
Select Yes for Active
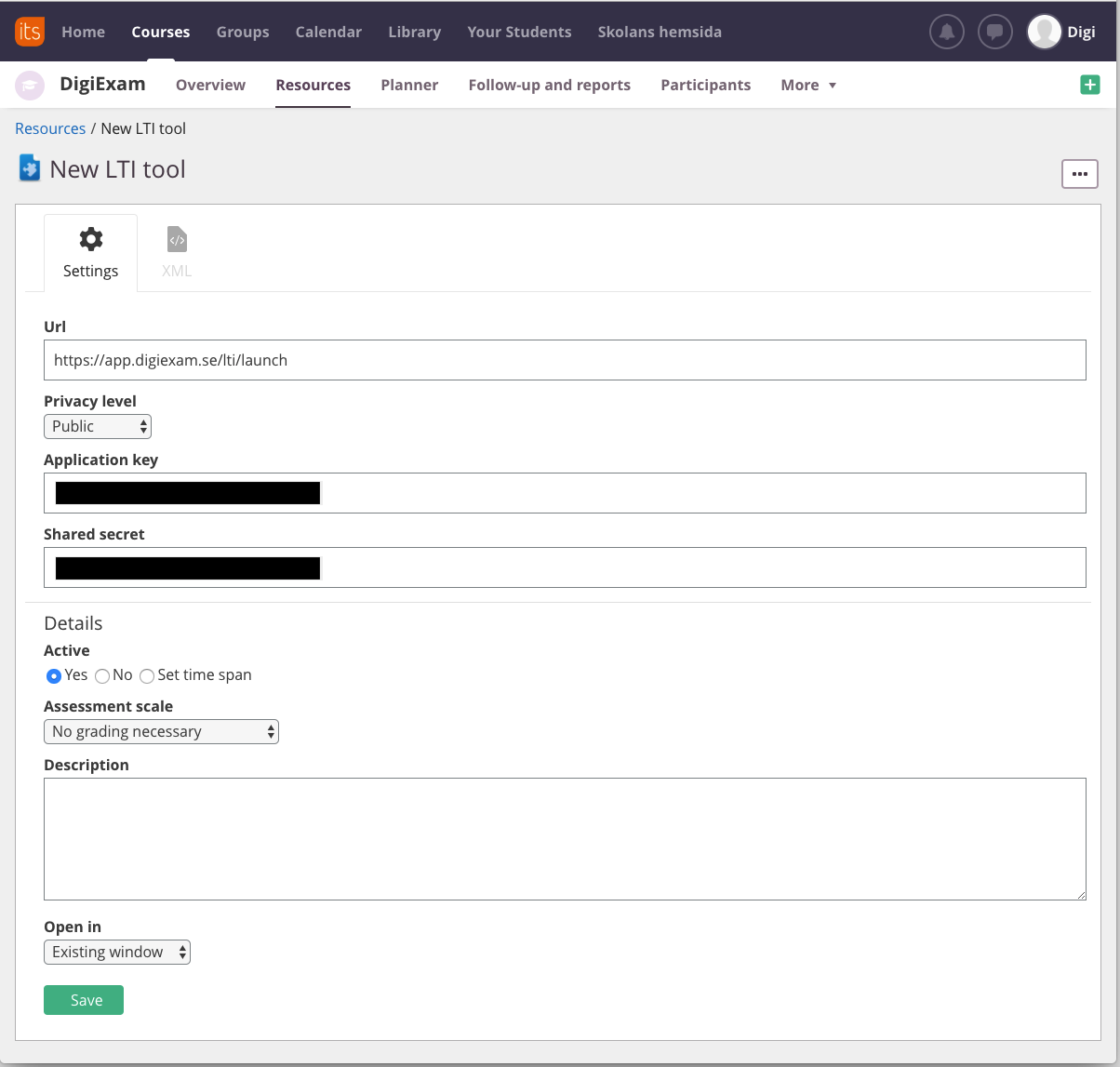coord(54,675)
